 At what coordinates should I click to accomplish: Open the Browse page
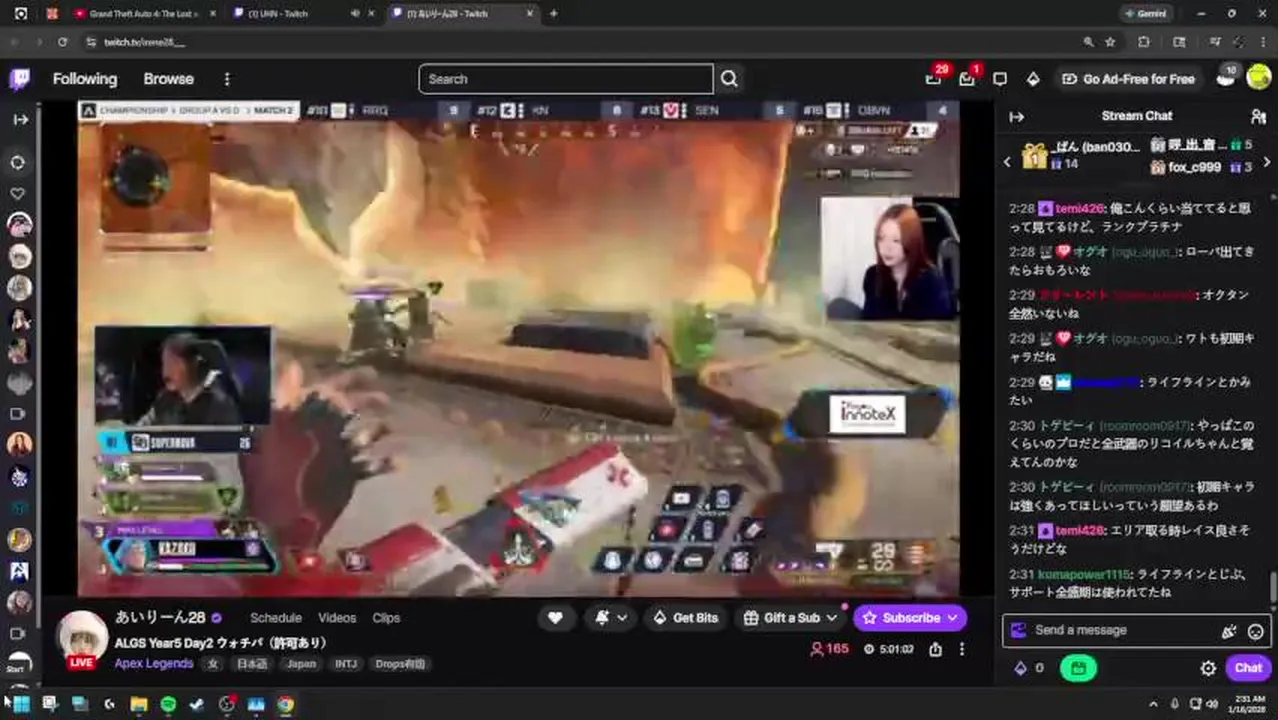point(168,79)
